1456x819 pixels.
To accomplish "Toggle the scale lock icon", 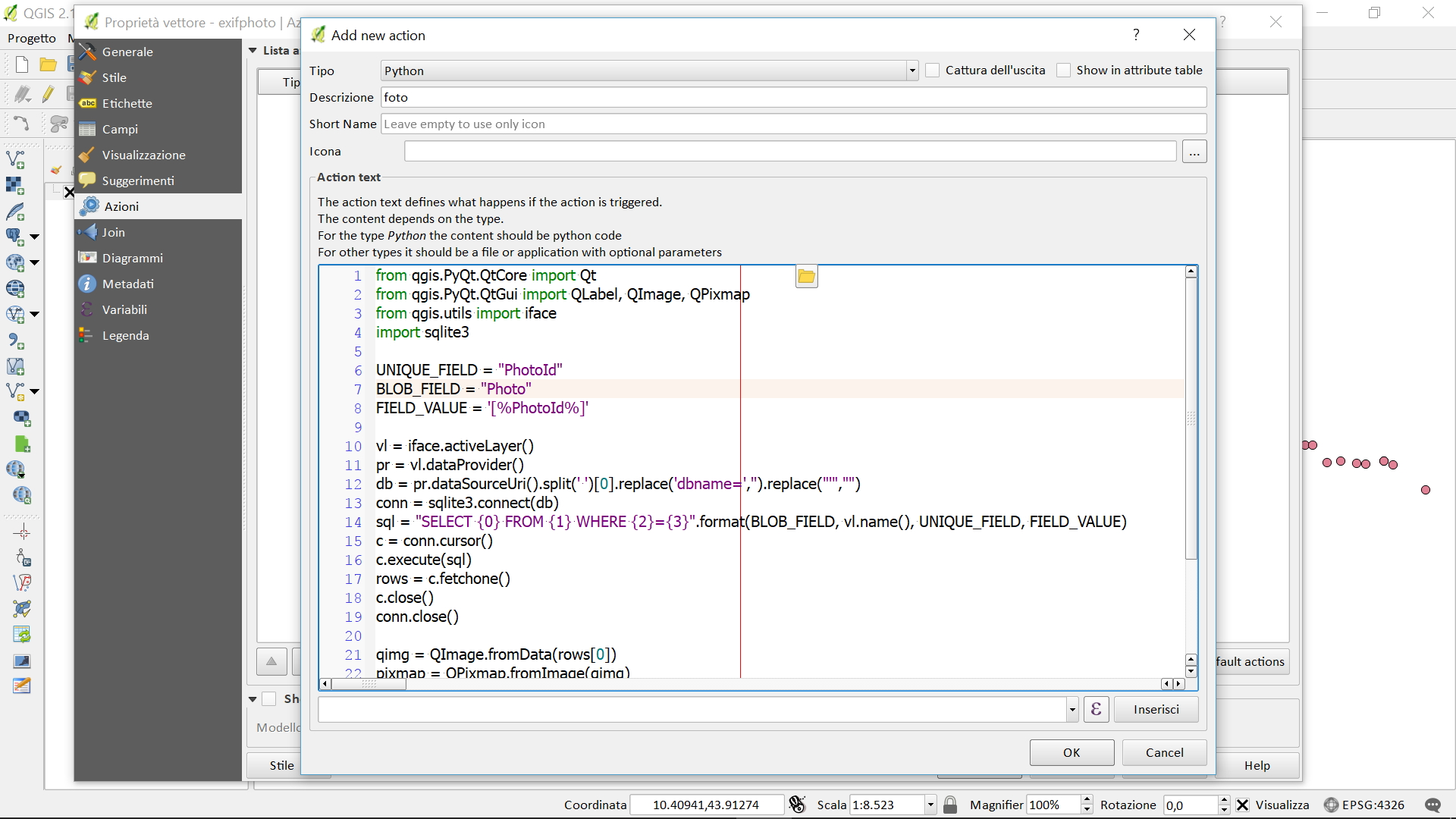I will pos(950,805).
